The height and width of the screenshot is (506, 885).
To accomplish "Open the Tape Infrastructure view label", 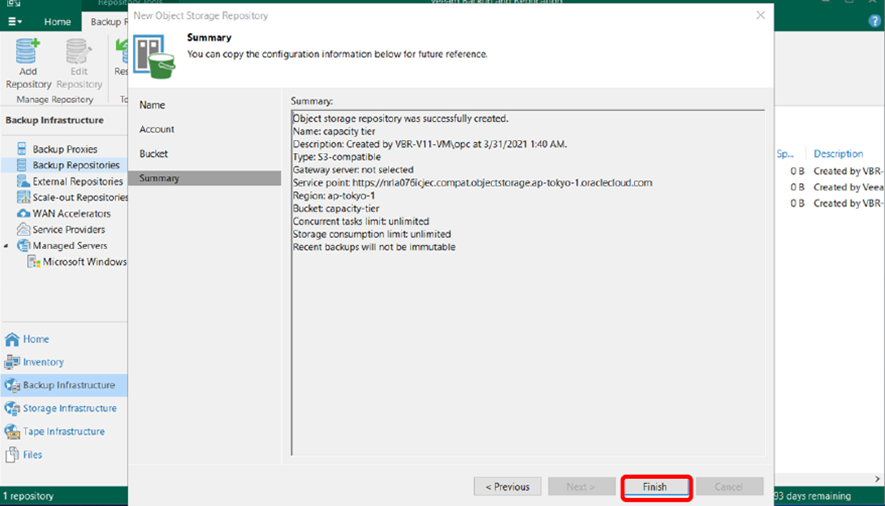I will coord(63,432).
